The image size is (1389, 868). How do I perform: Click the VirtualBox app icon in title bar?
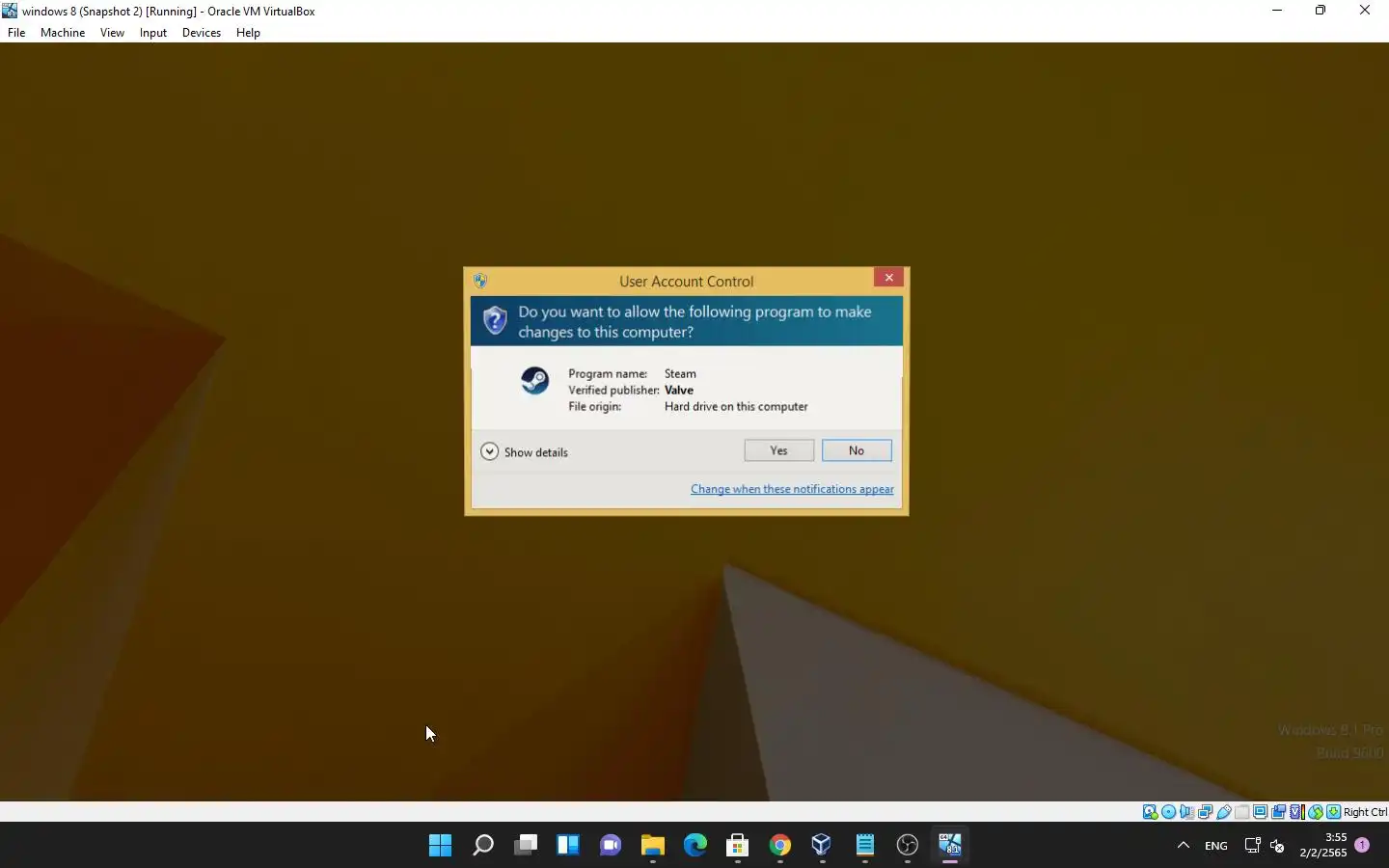tap(11, 11)
